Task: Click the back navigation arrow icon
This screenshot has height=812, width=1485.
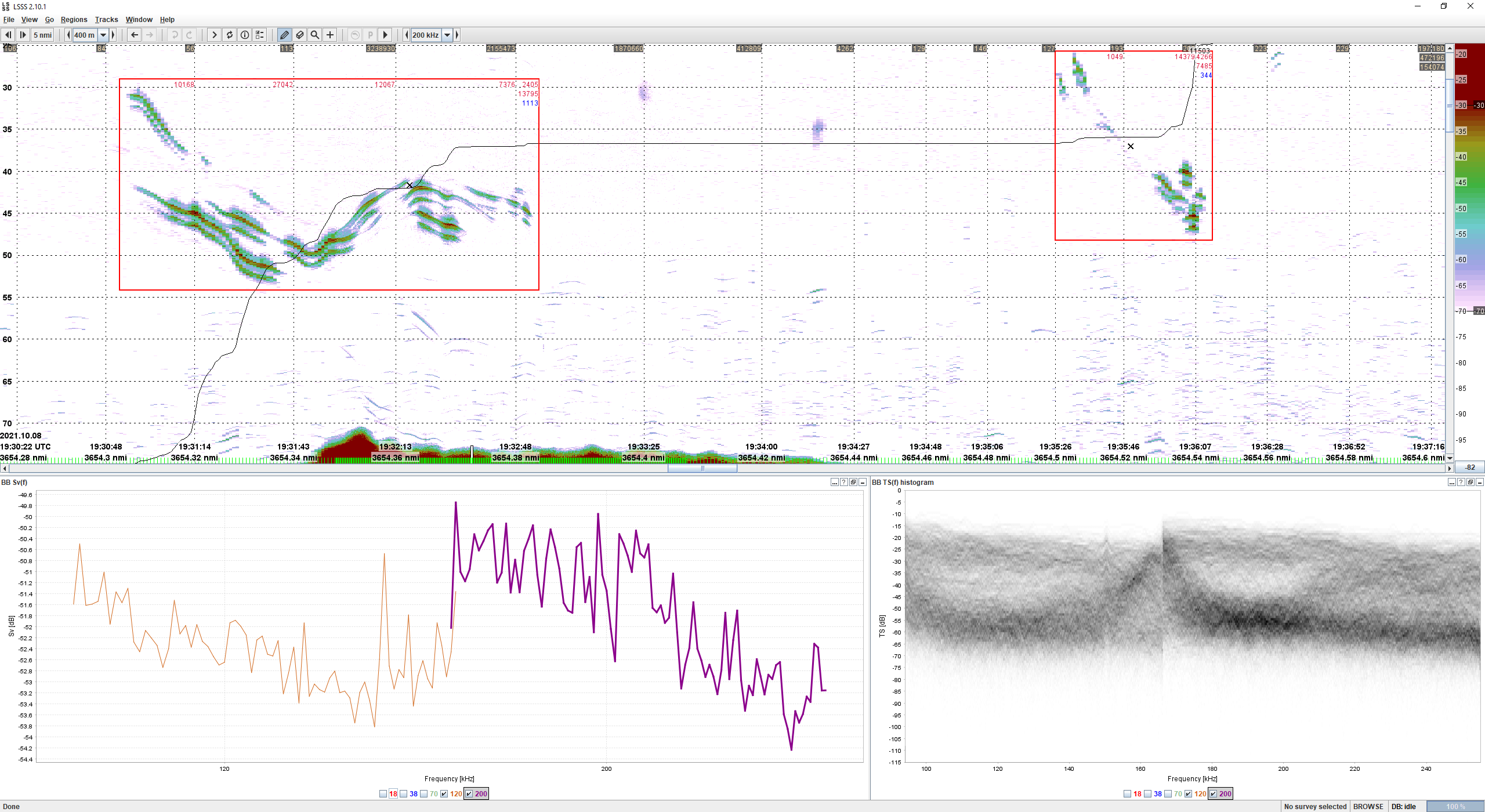Action: pos(134,34)
